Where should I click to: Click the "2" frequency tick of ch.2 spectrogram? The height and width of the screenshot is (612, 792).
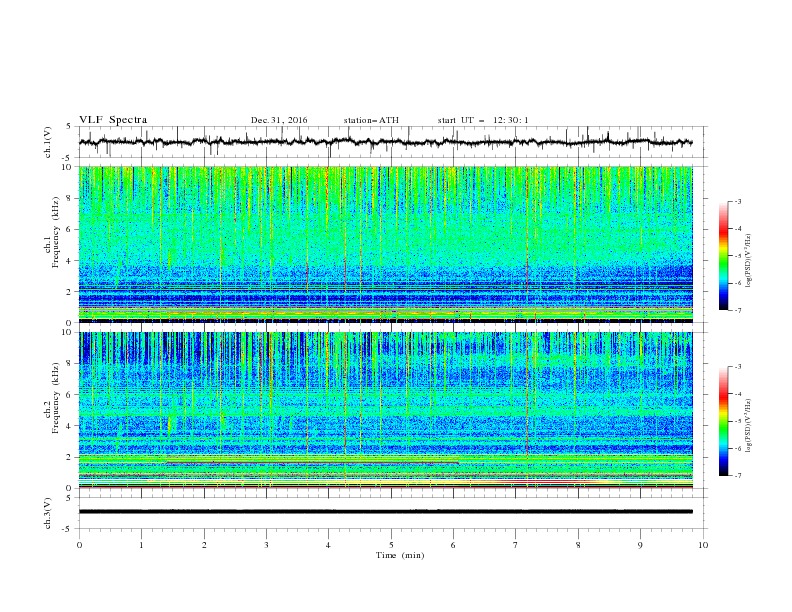71,457
